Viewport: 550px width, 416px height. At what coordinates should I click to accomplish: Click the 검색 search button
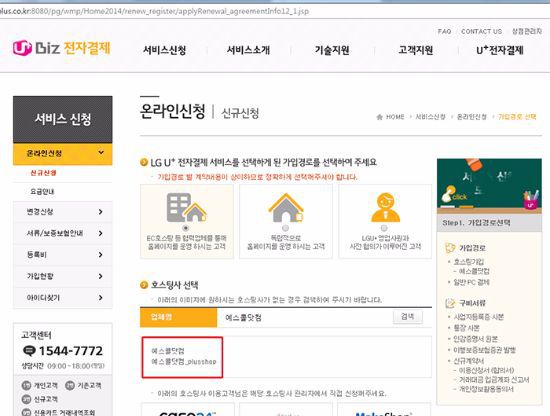pos(408,317)
